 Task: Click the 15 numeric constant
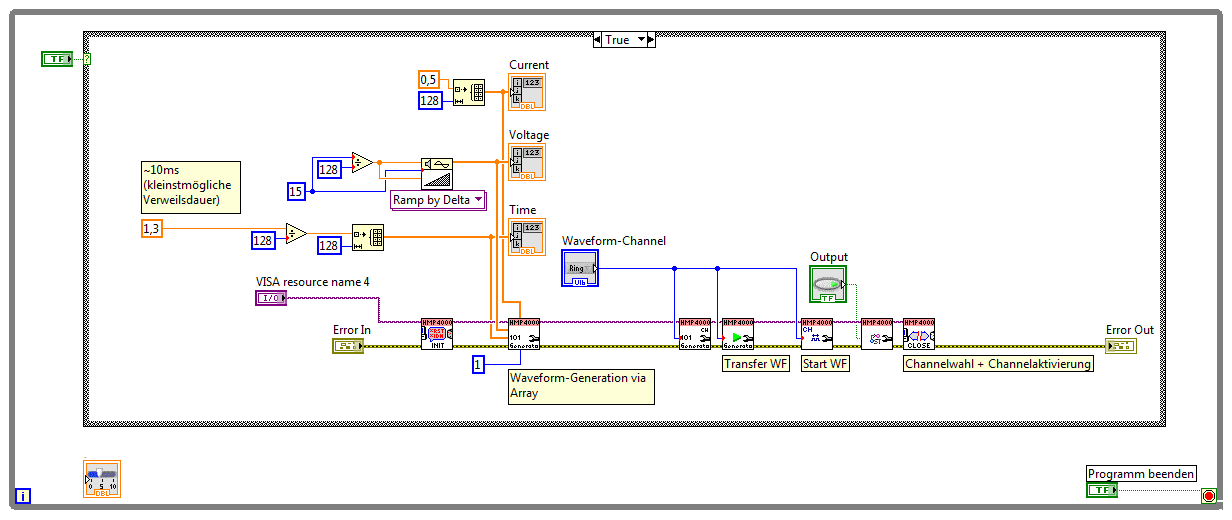(296, 191)
